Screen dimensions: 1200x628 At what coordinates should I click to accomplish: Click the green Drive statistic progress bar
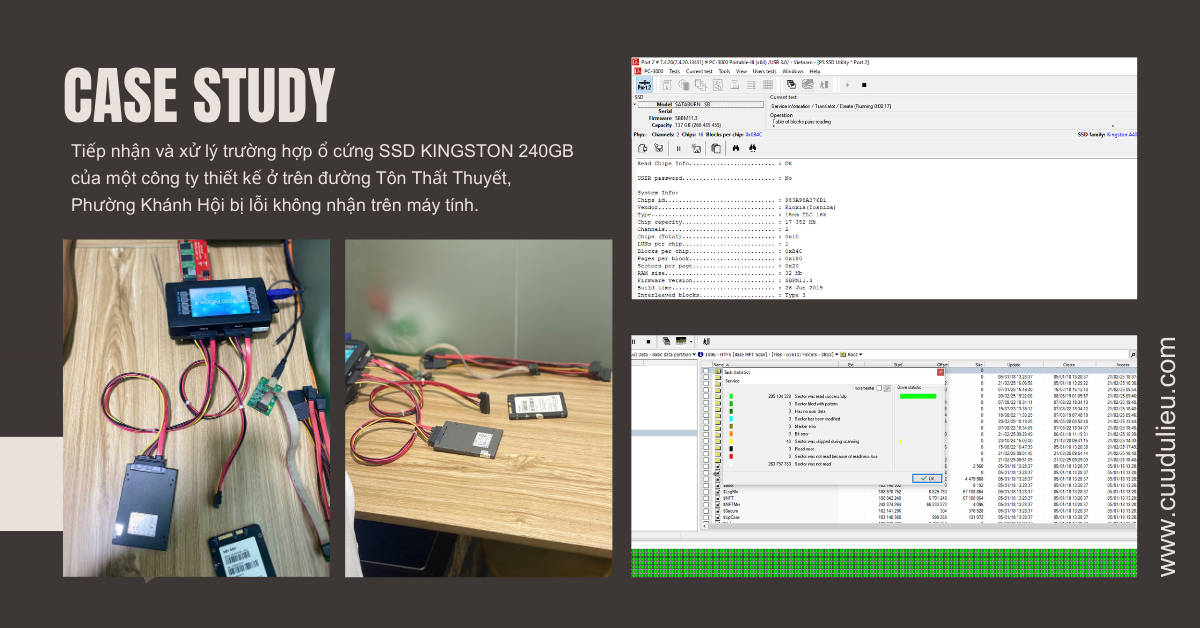click(918, 396)
